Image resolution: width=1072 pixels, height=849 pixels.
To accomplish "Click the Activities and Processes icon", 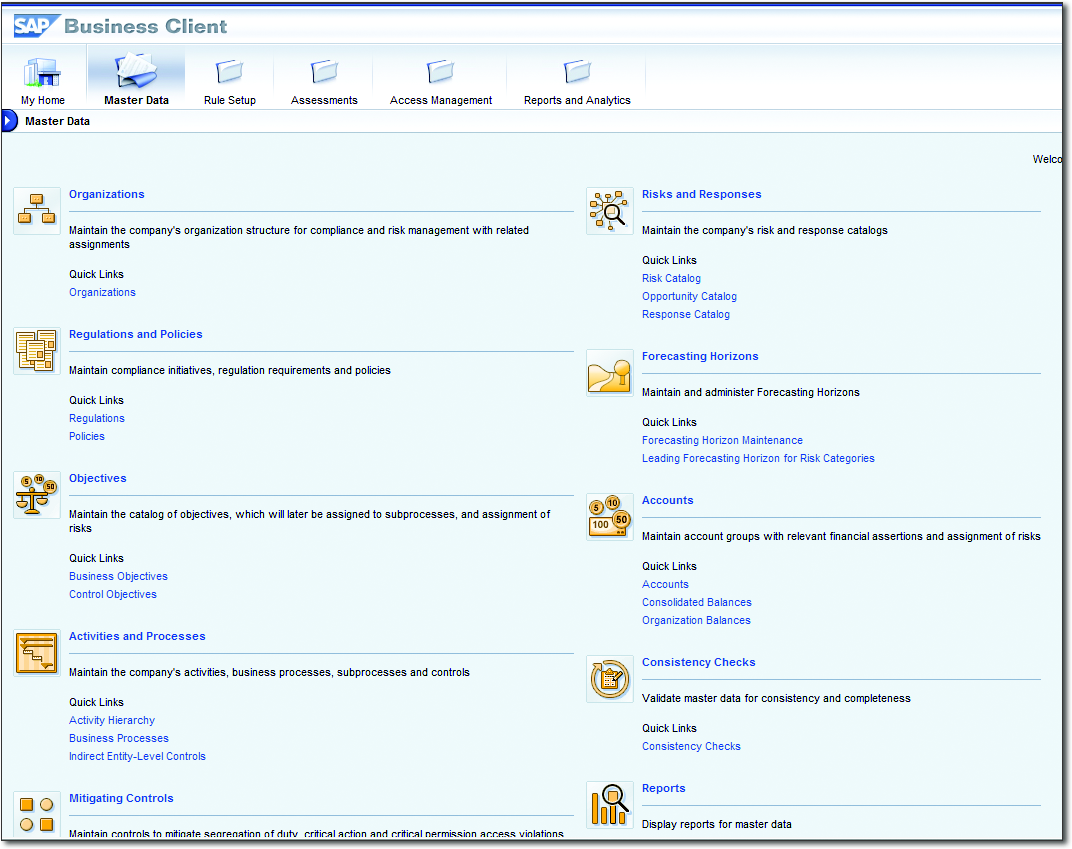I will (37, 653).
